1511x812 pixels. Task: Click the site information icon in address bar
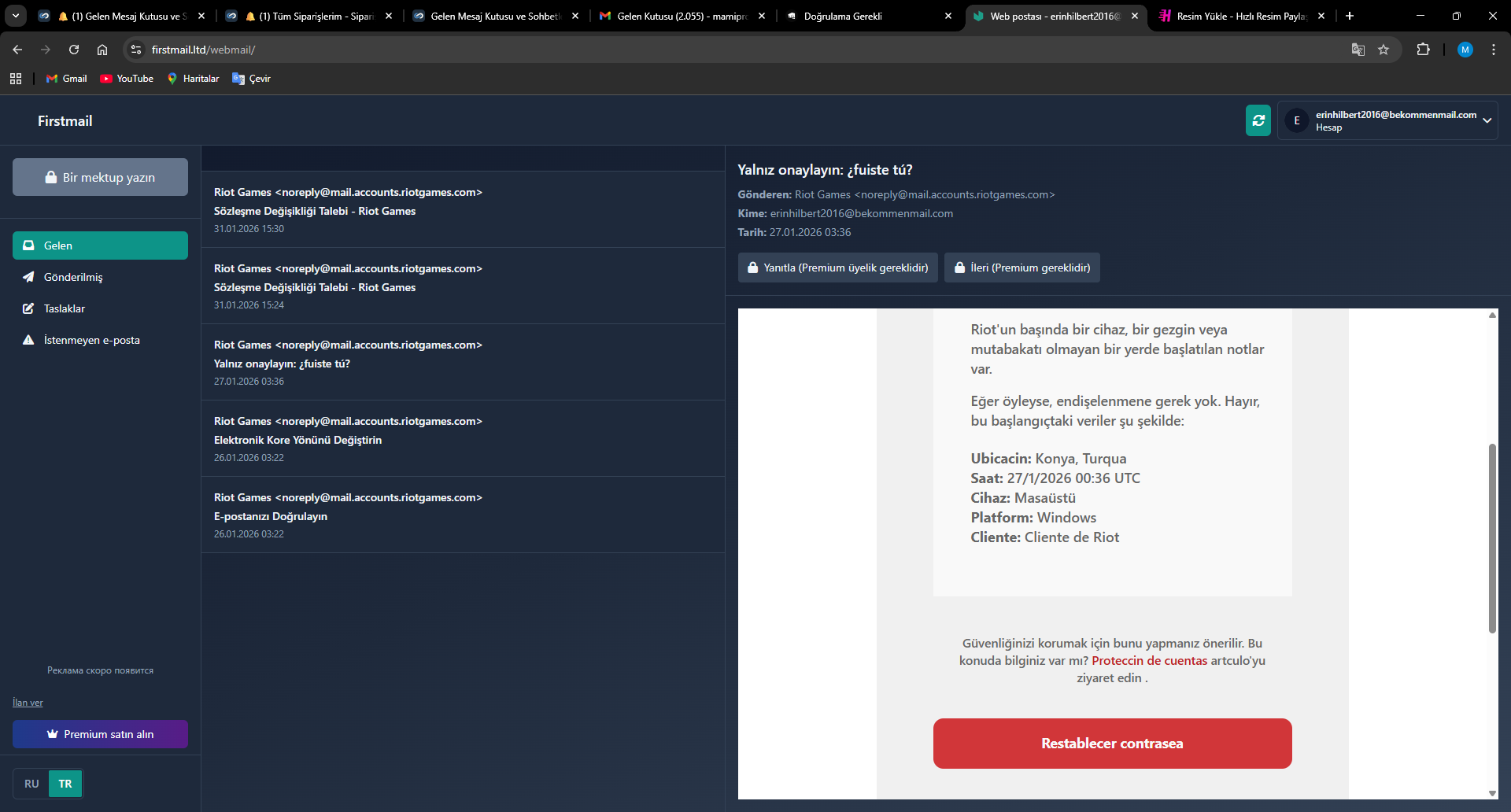pos(136,50)
